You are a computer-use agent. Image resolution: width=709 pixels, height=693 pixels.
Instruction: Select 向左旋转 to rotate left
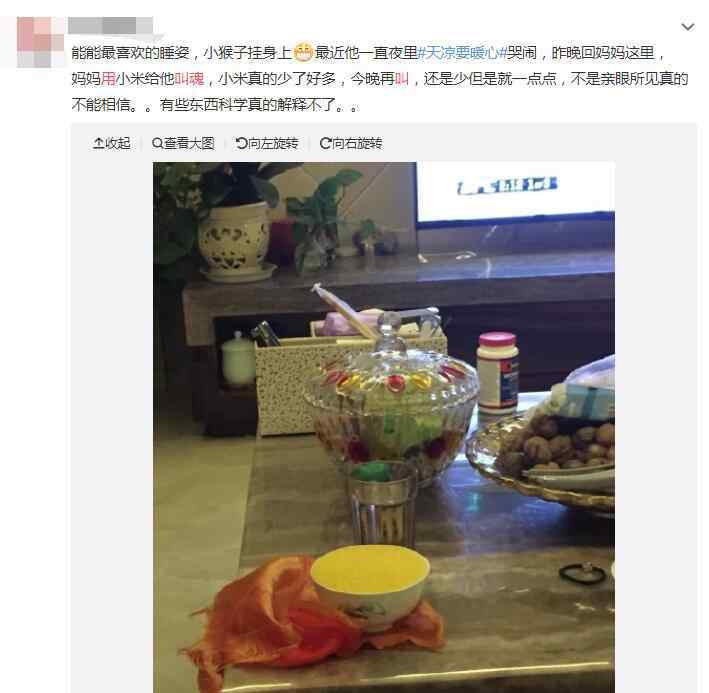coord(267,143)
